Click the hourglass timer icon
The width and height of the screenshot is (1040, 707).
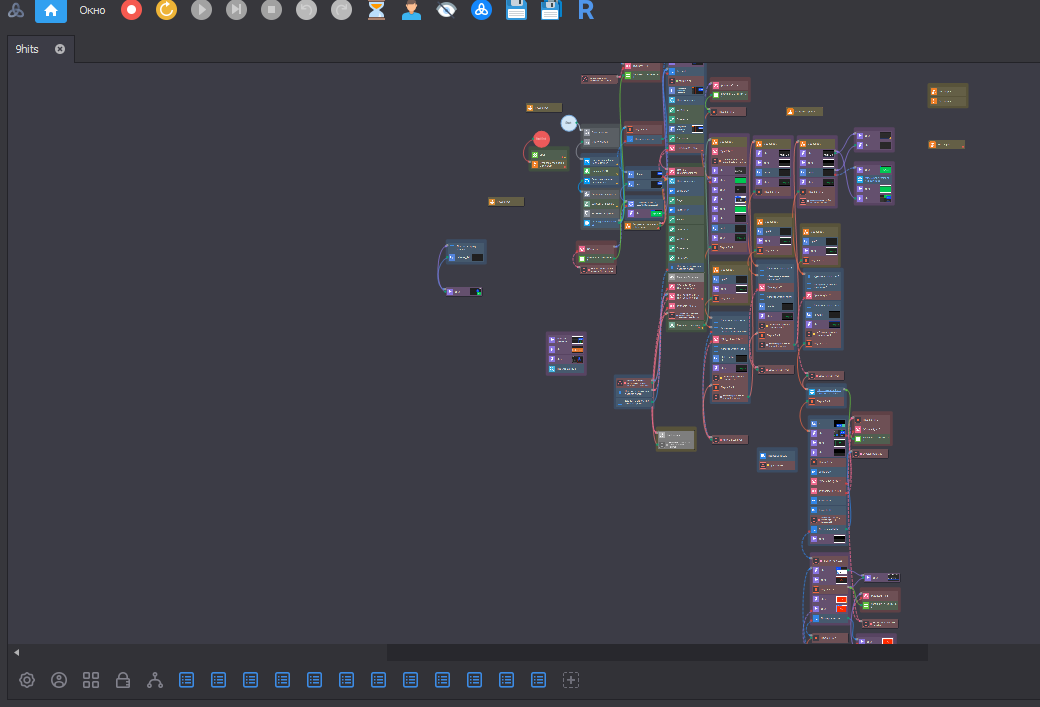pyautogui.click(x=376, y=11)
